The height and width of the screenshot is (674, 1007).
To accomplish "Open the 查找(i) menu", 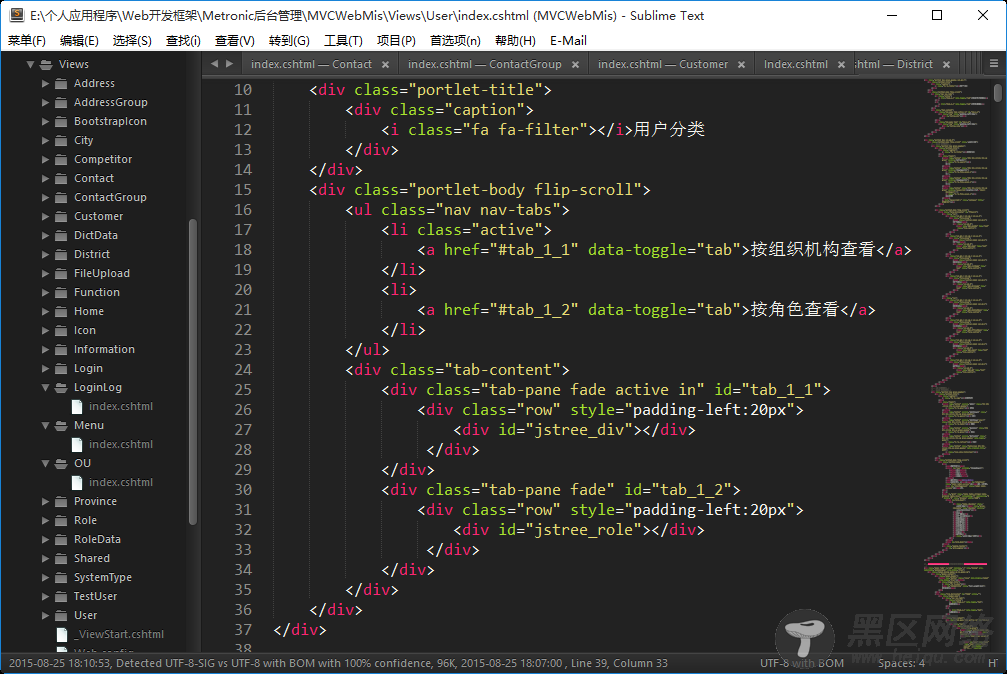I will 183,40.
